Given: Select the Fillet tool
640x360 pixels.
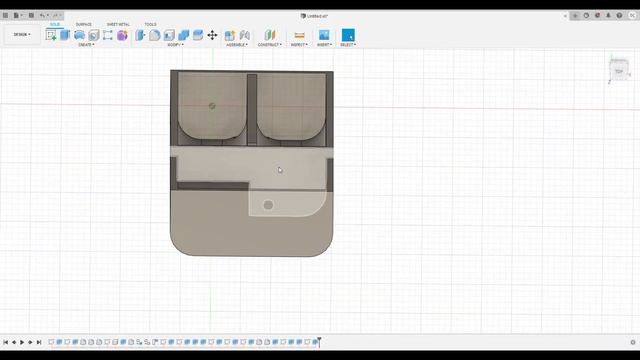Looking at the screenshot, I should pyautogui.click(x=155, y=35).
